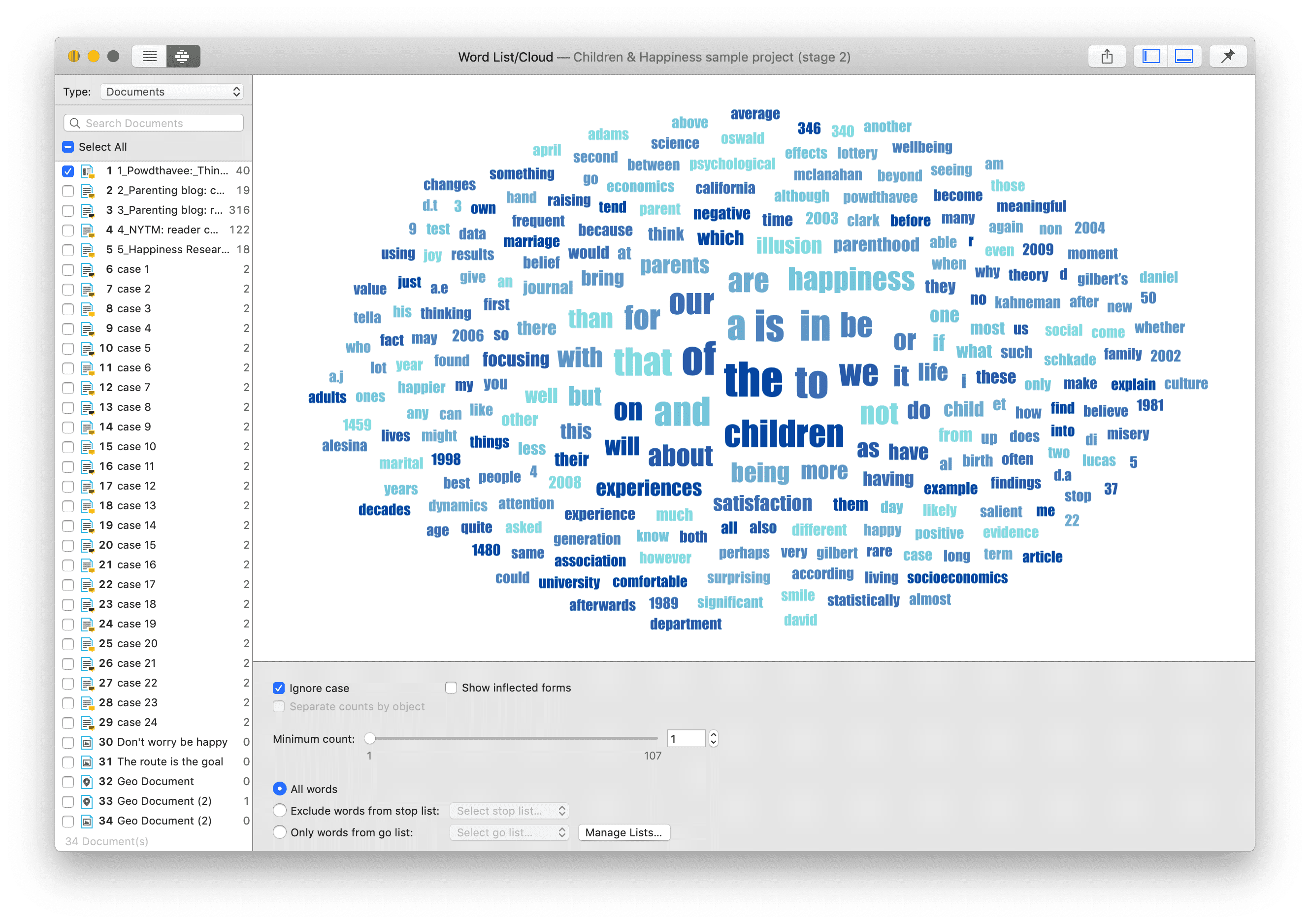Enable Show inflected forms checkbox
The image size is (1310, 924).
[451, 688]
